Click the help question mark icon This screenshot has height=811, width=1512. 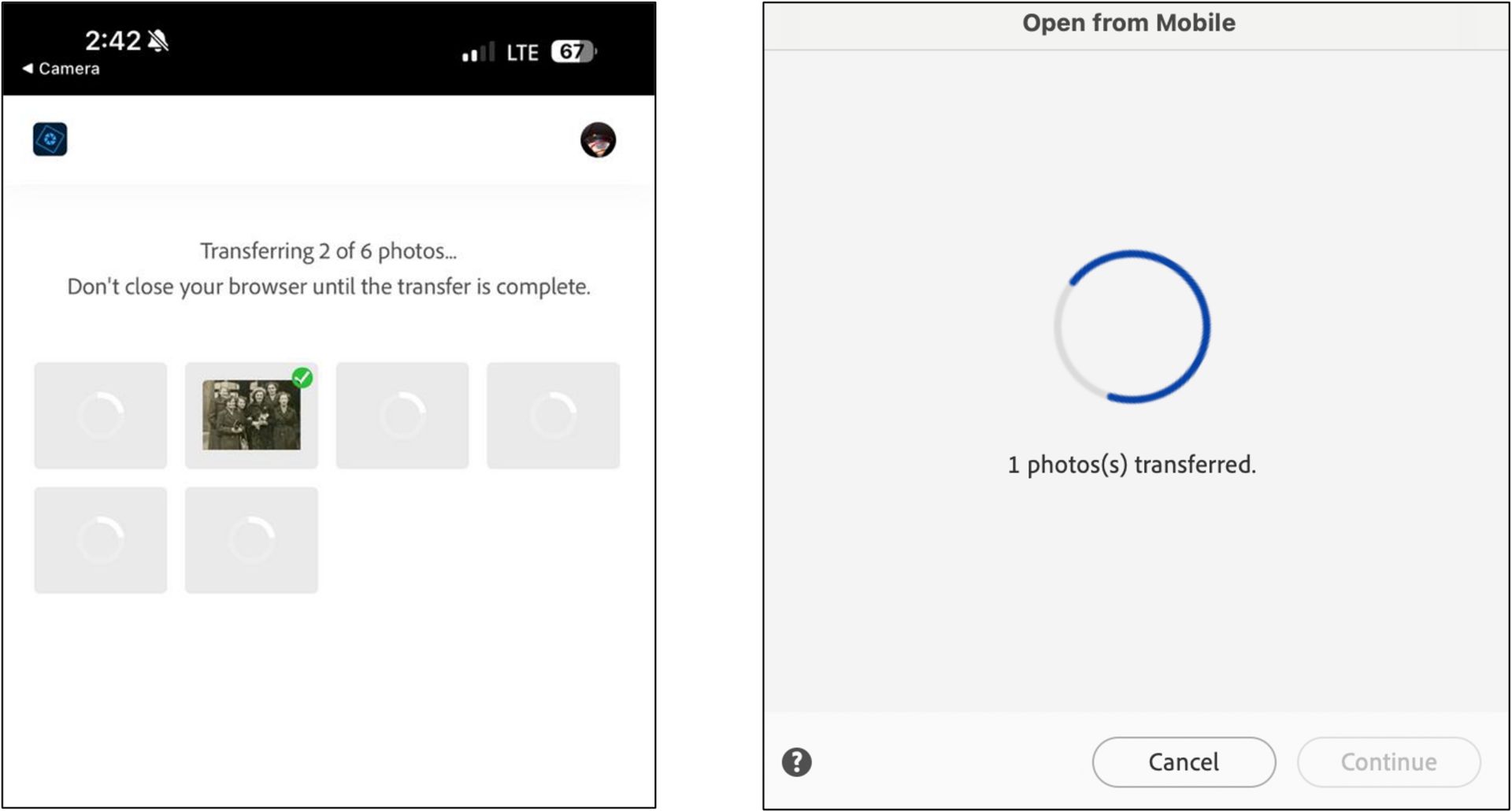[796, 762]
